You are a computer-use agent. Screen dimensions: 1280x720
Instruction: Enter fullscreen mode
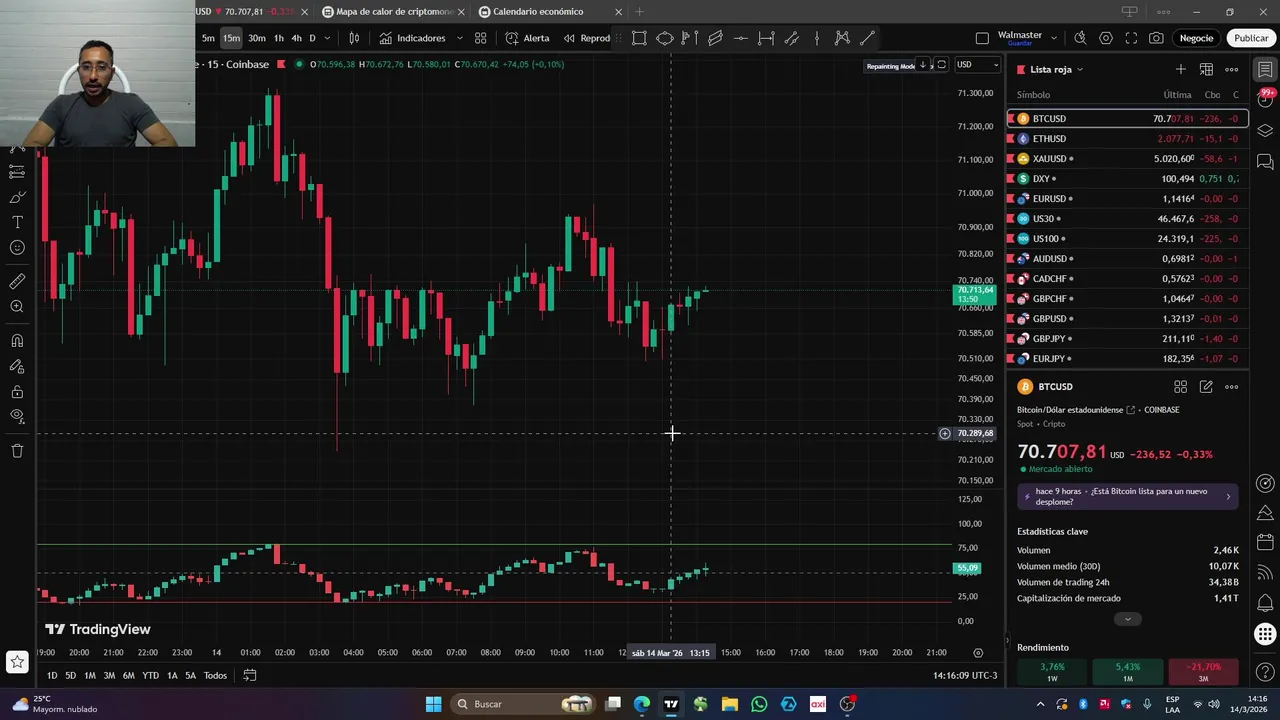tap(1131, 38)
